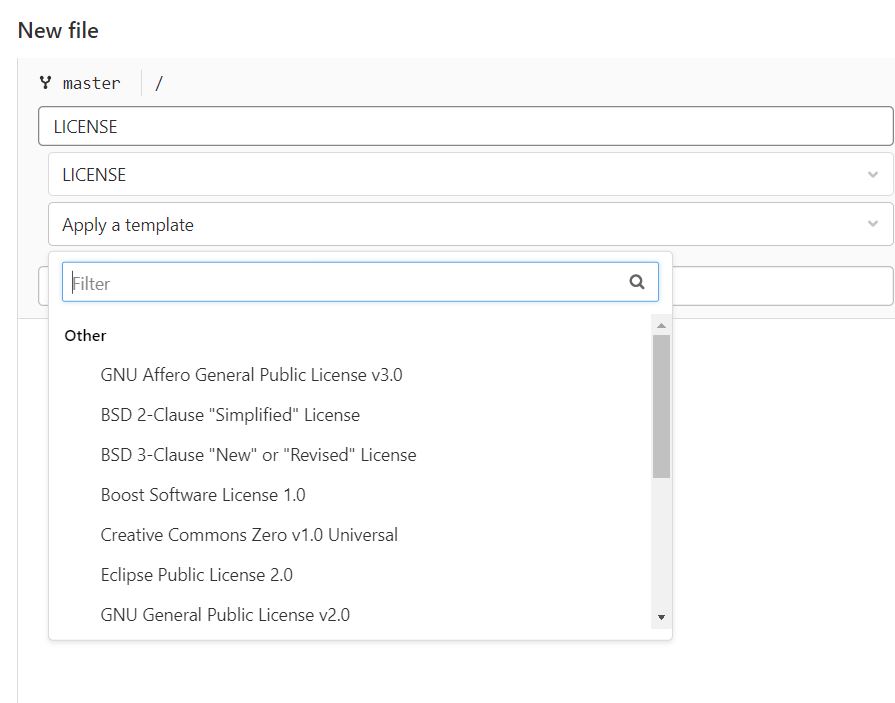The image size is (895, 703).
Task: Click the Other section header
Action: point(85,336)
